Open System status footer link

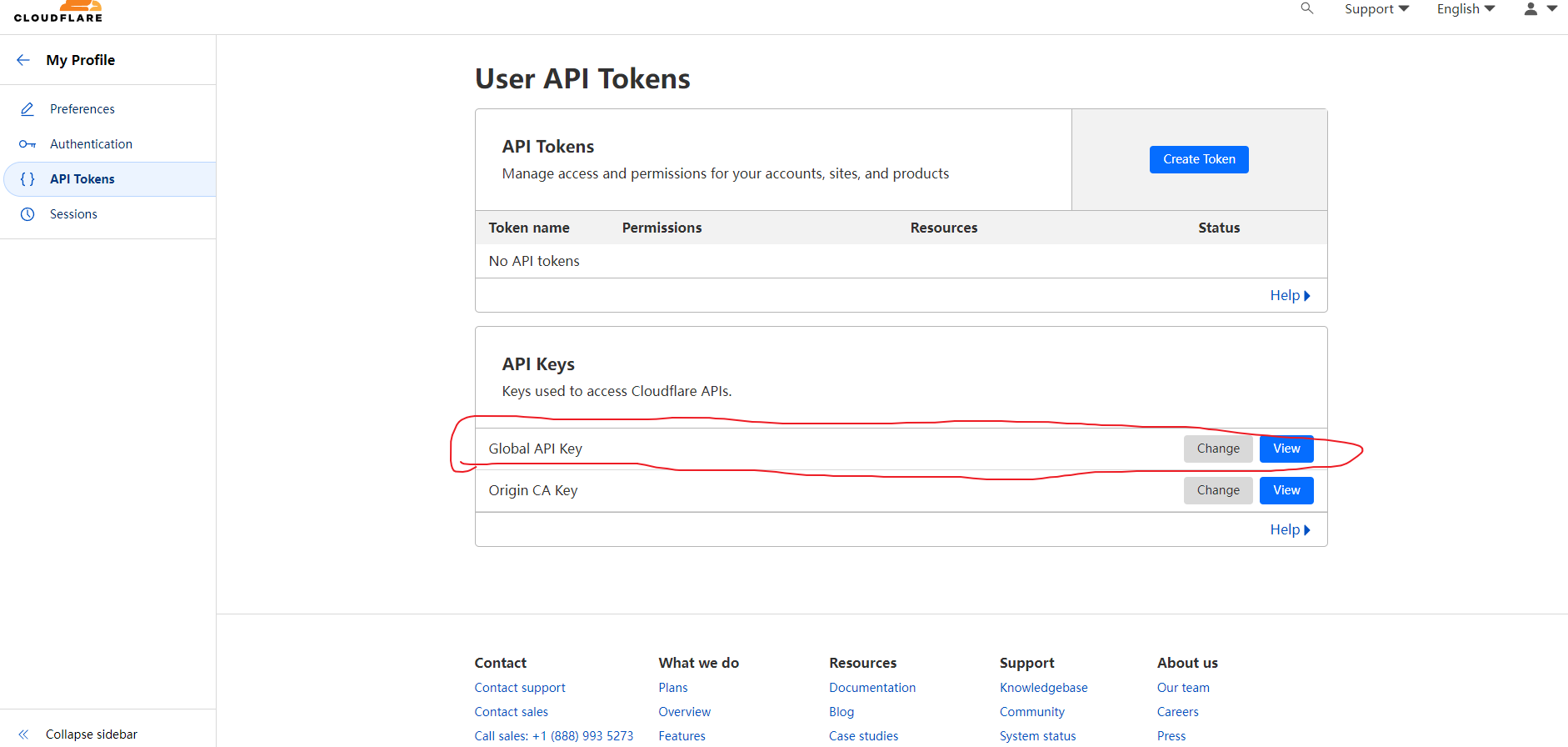point(1038,736)
